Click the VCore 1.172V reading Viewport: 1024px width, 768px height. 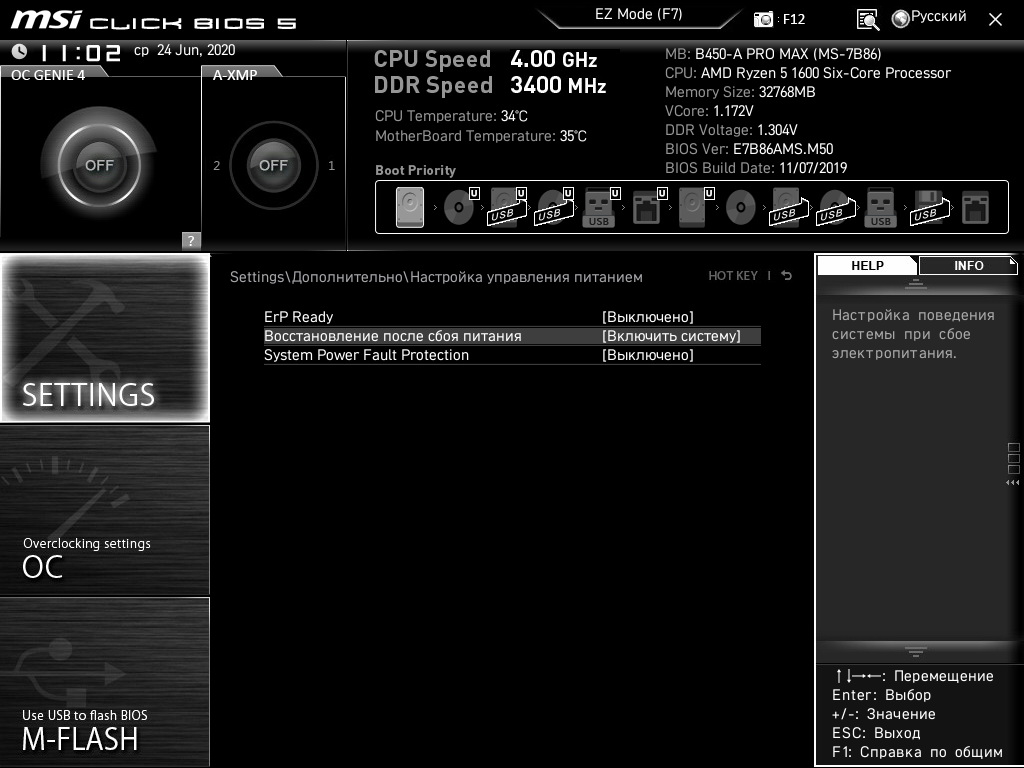(709, 110)
